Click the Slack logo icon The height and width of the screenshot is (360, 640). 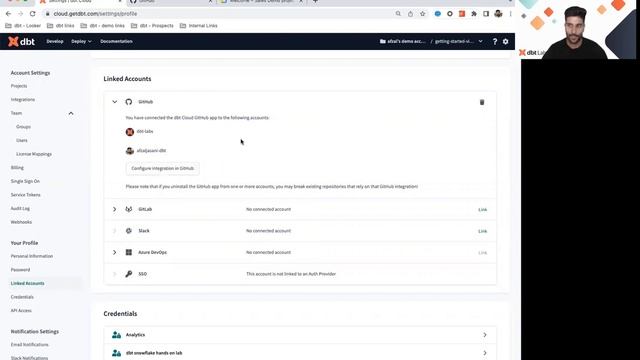(x=129, y=231)
